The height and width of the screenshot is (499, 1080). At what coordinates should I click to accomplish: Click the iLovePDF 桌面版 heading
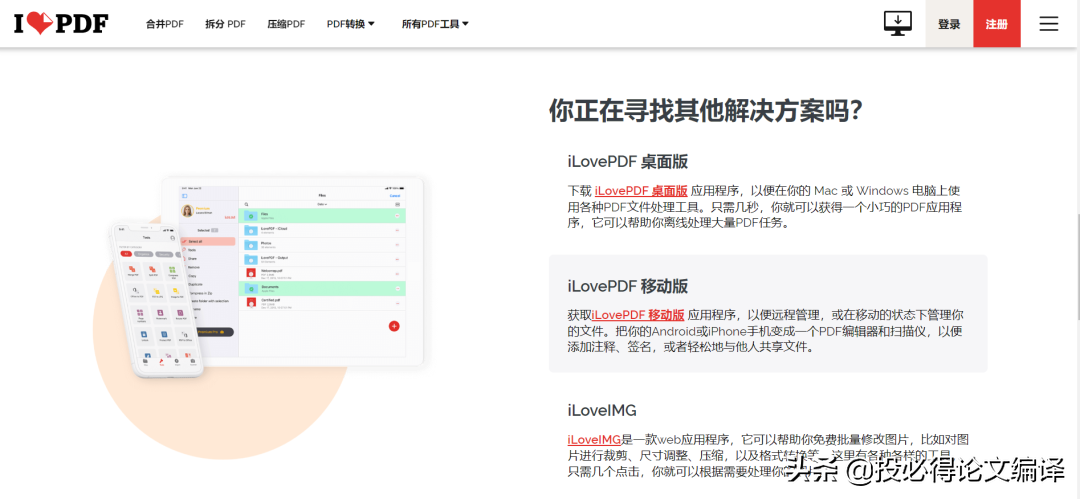627,162
